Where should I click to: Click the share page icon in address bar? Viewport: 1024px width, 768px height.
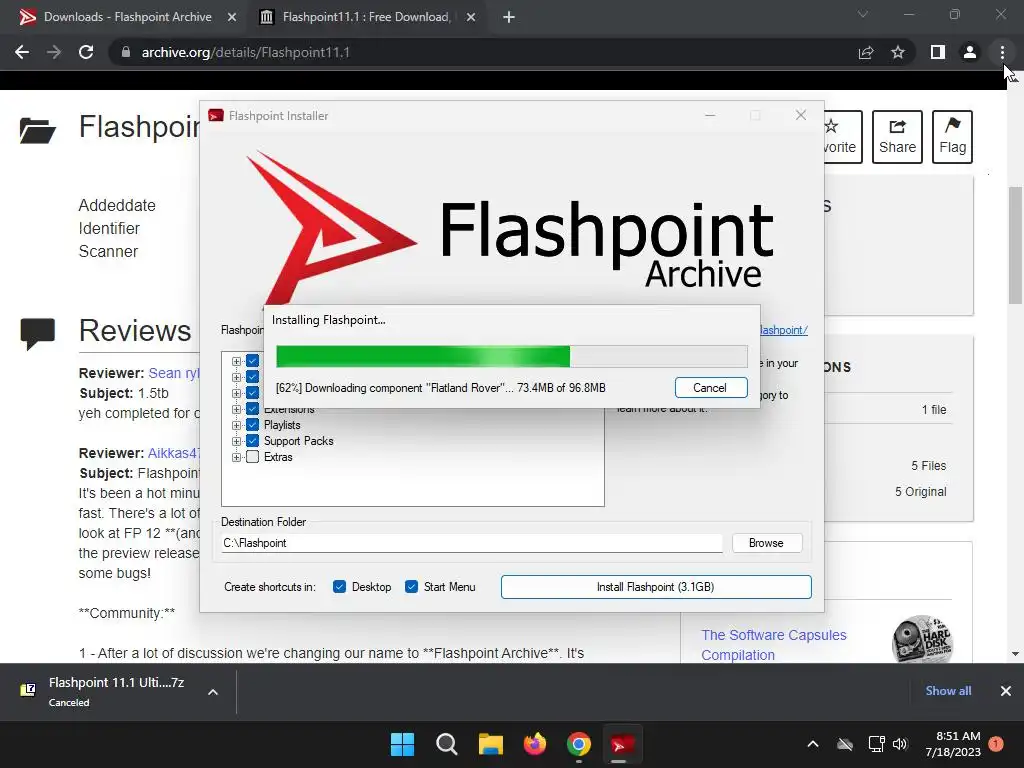pos(866,52)
